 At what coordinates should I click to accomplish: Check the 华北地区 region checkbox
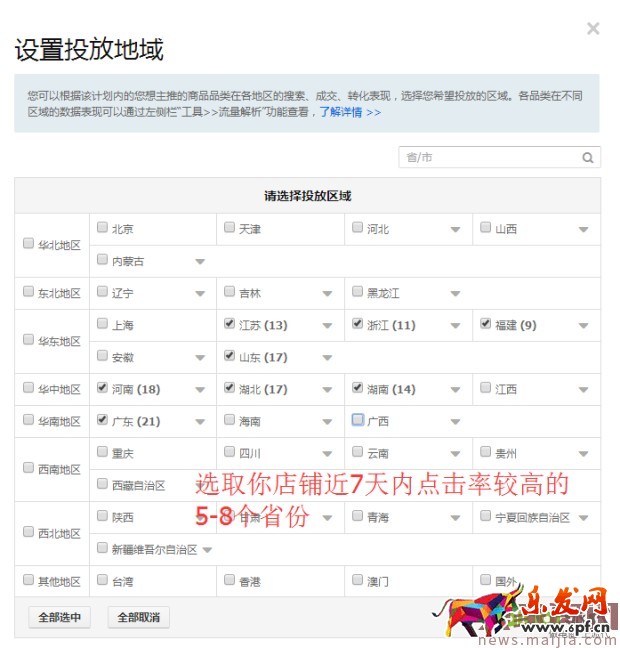point(28,243)
